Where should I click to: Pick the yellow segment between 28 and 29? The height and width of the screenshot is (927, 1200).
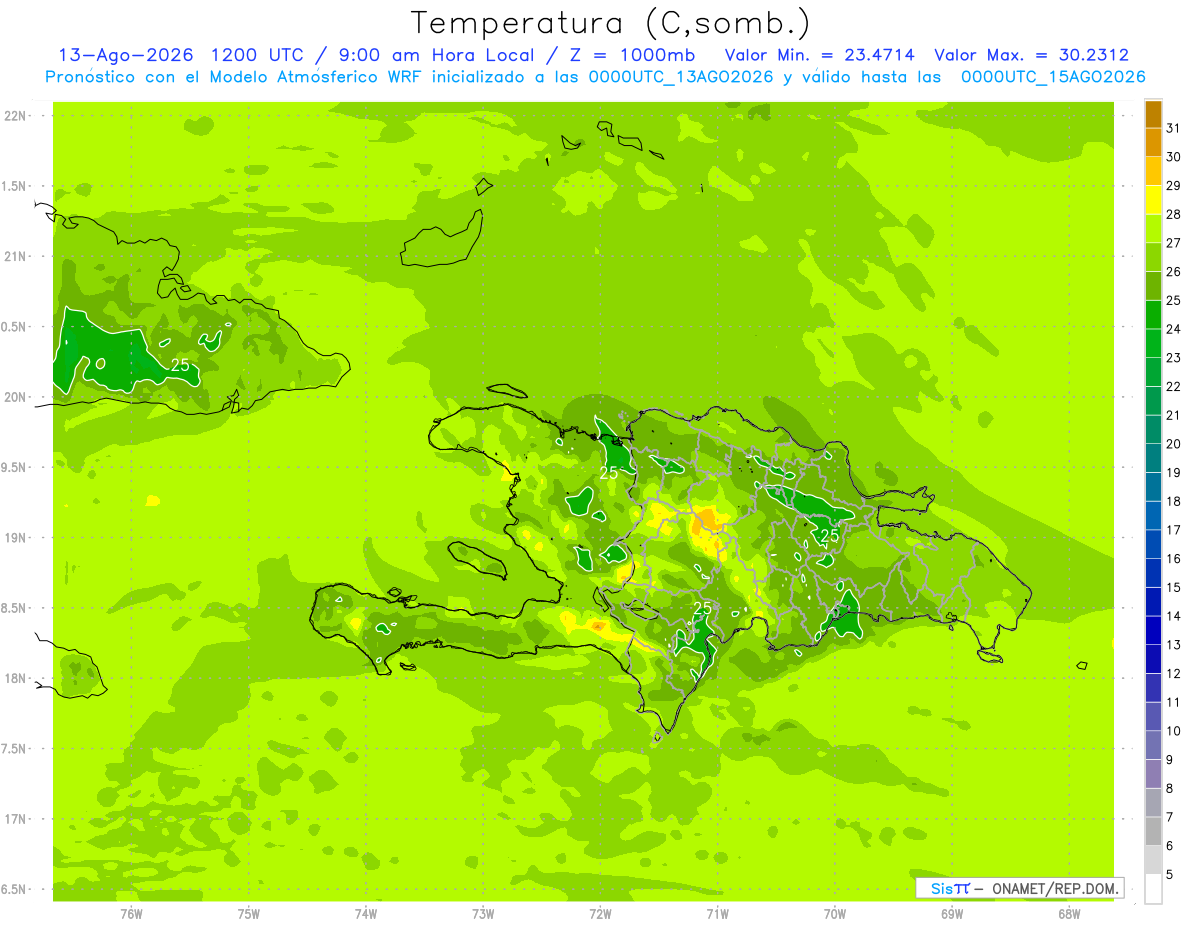click(x=1153, y=200)
